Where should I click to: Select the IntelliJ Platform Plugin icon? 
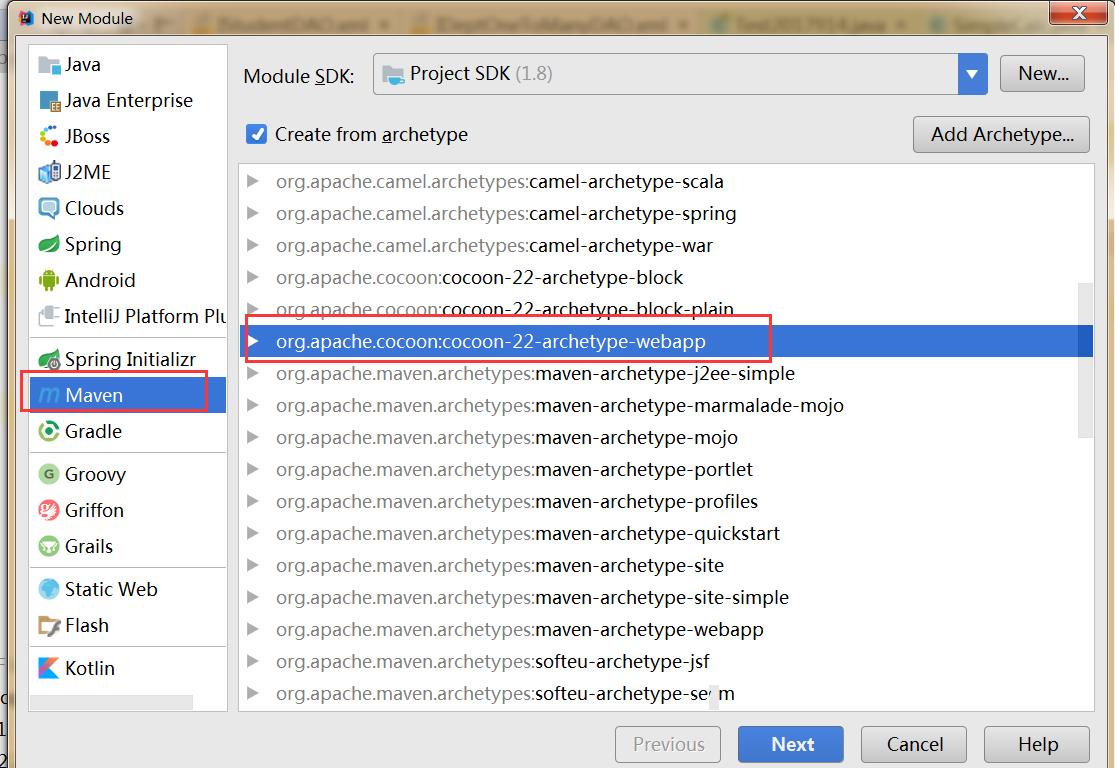49,316
